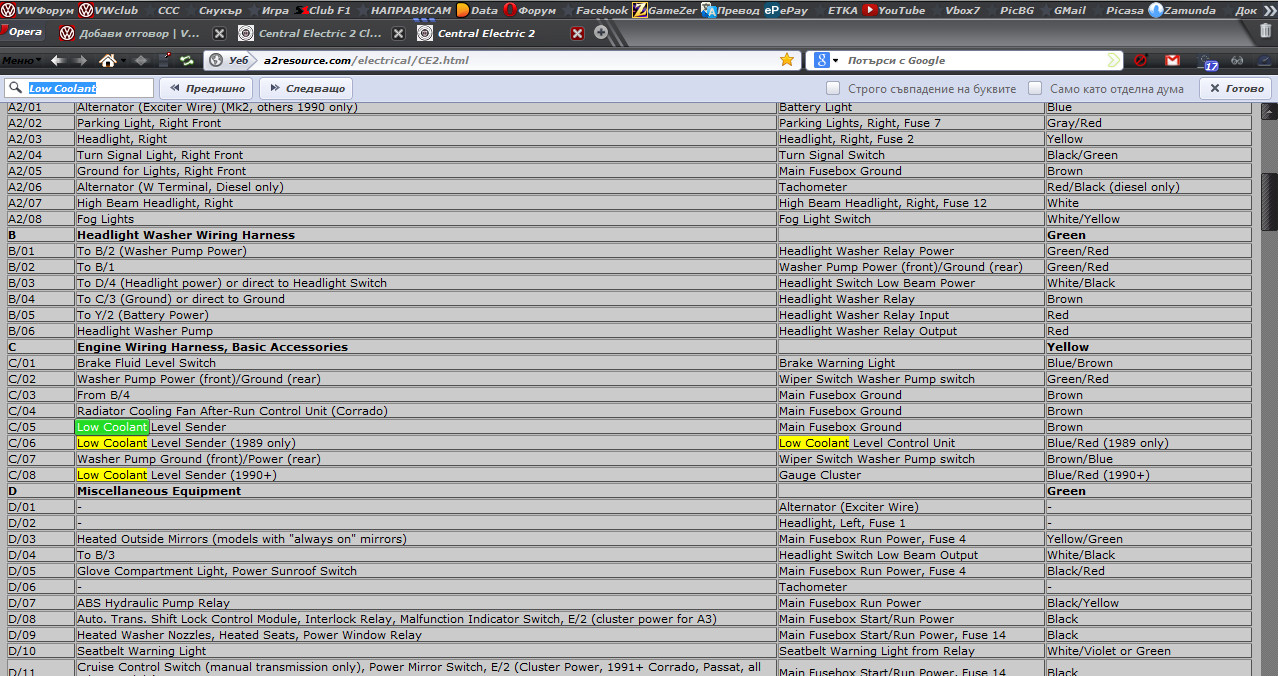Click the green reload icon

click(x=186, y=60)
